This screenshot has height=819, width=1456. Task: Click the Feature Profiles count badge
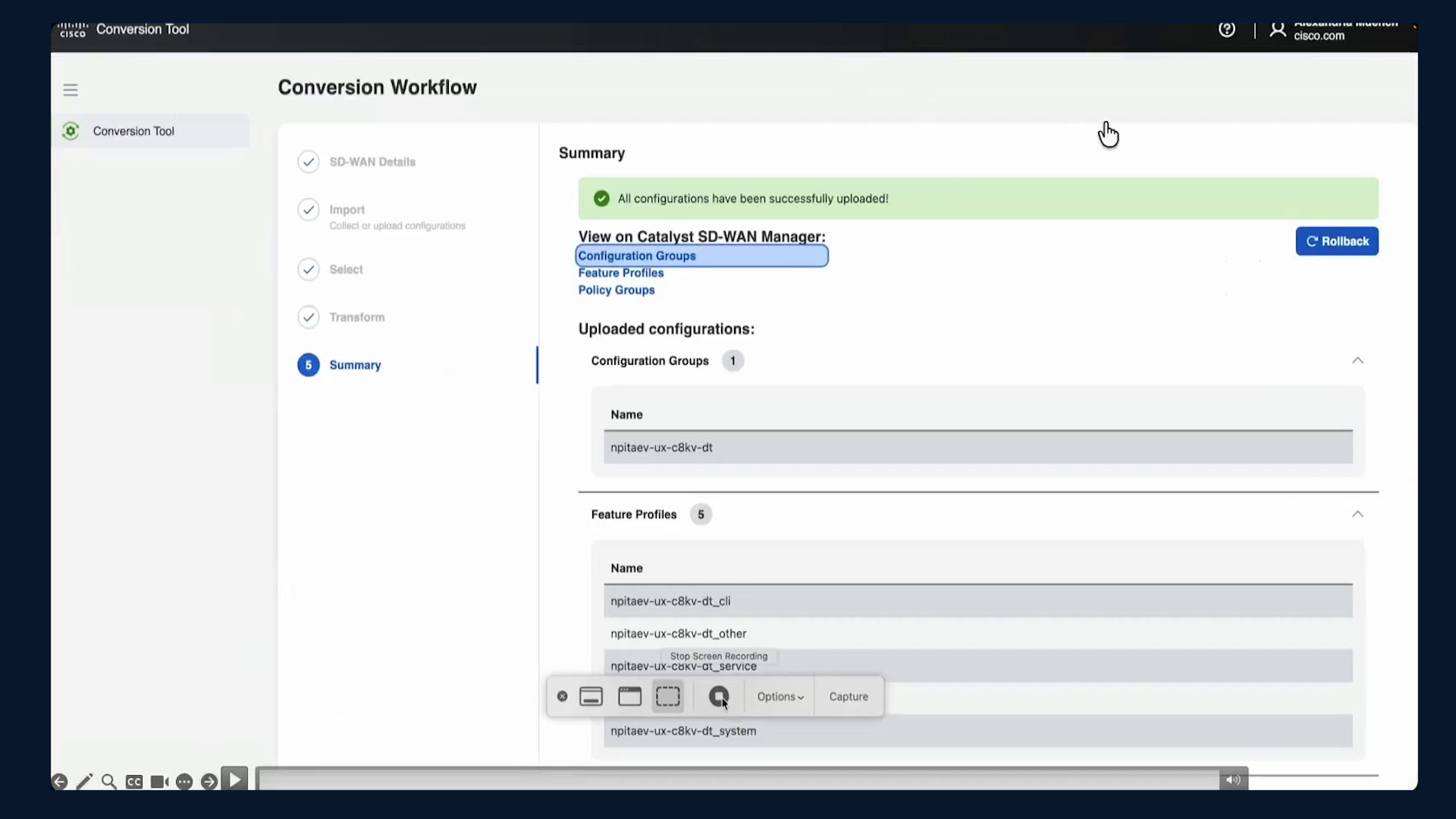(x=701, y=515)
